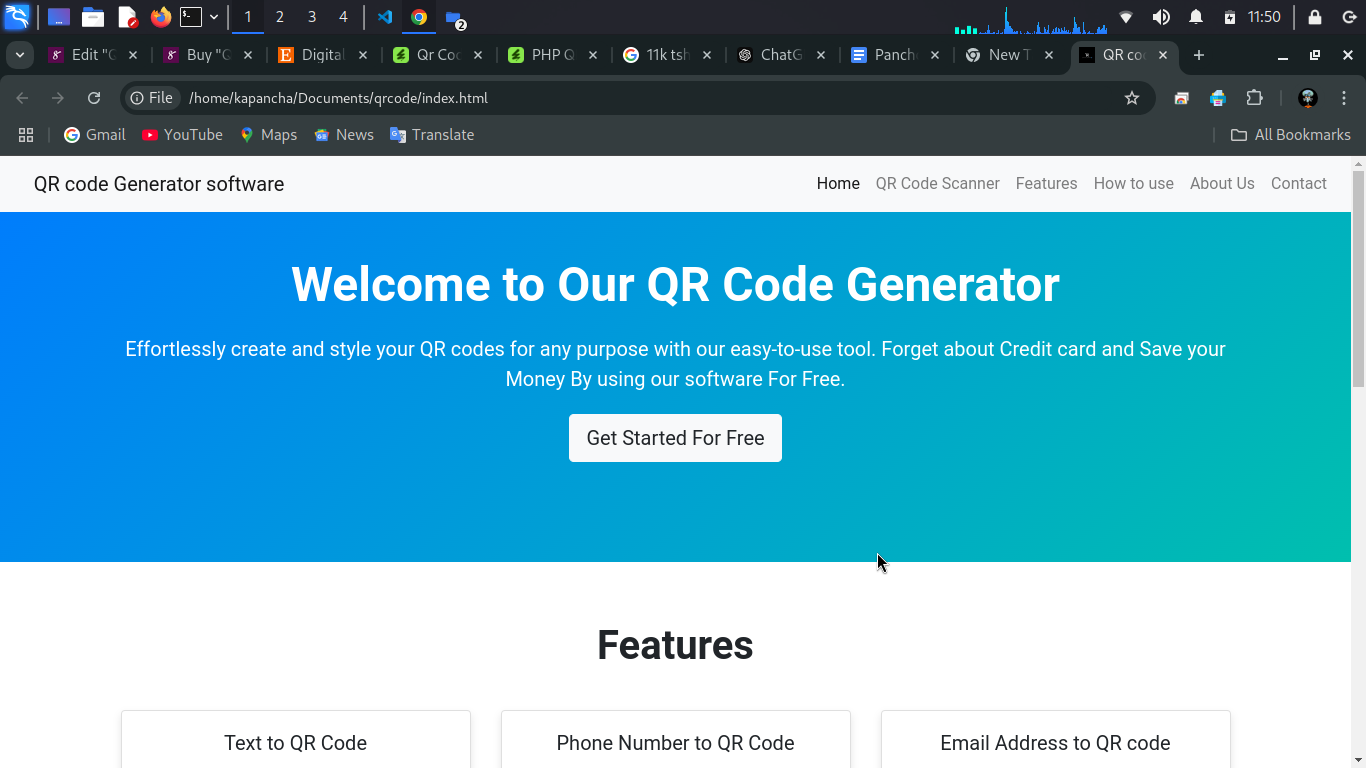1366x768 pixels.
Task: Click the volume icon in the system tray
Action: point(1160,17)
